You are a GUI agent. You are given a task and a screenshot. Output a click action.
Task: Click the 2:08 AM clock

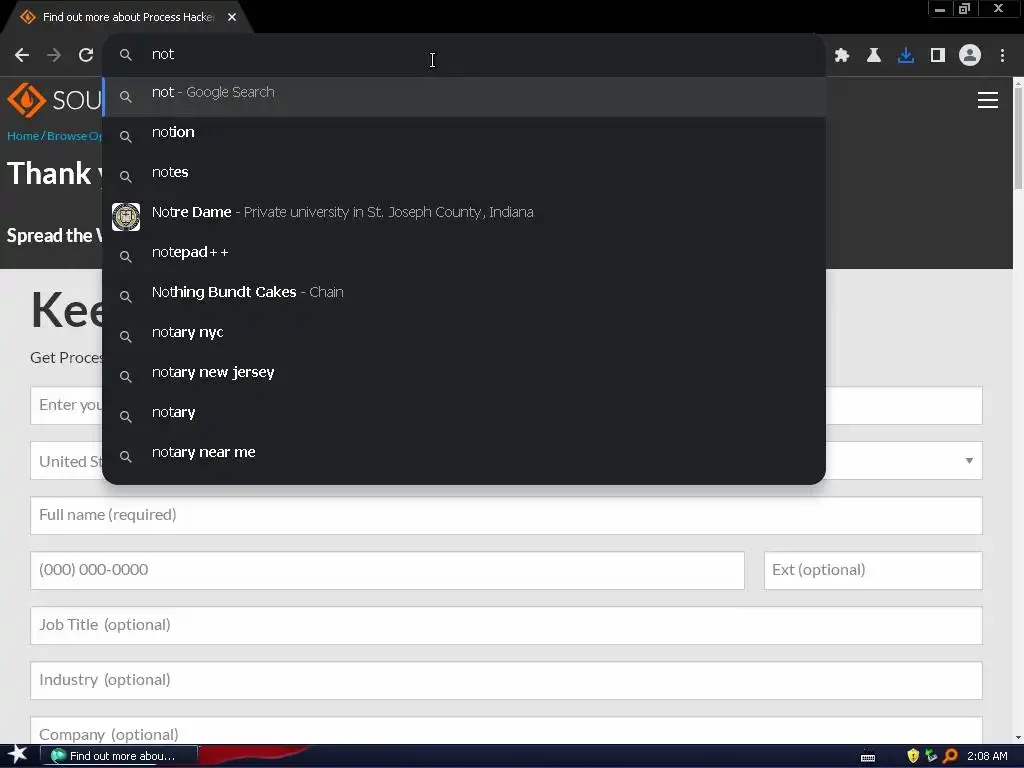(x=987, y=756)
